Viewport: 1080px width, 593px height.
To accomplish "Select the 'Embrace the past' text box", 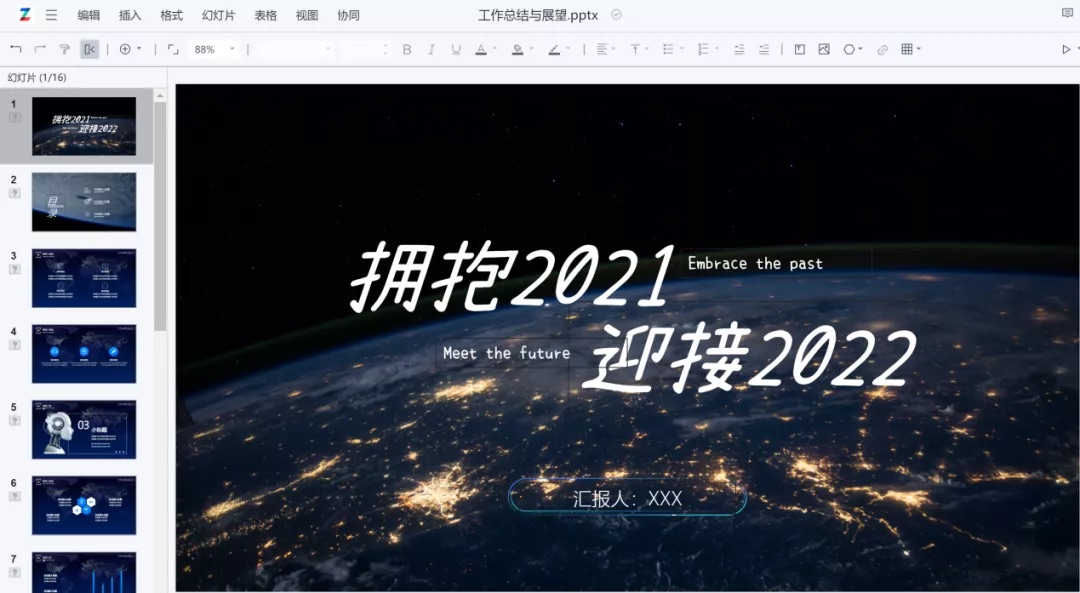I will (x=756, y=263).
